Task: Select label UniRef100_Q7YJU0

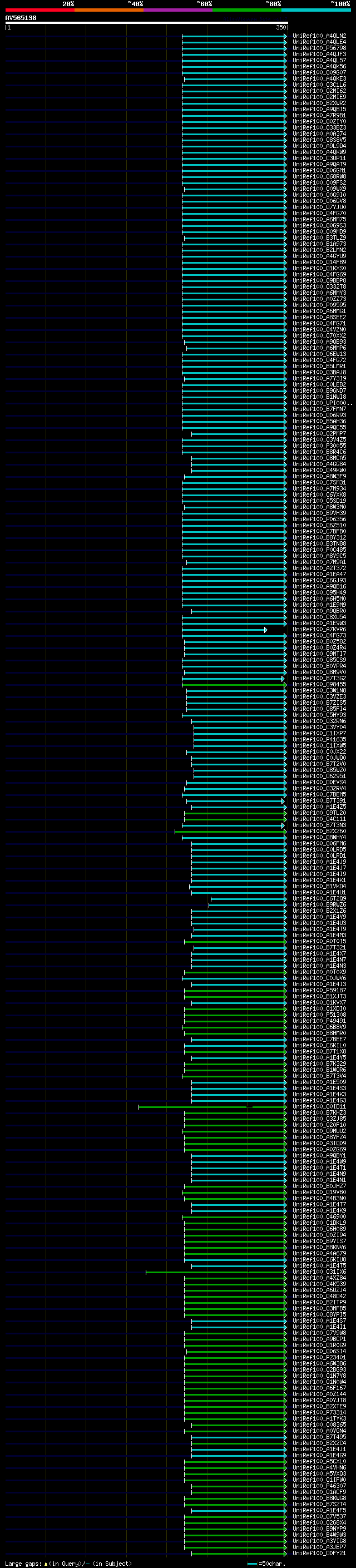Action: (x=319, y=207)
